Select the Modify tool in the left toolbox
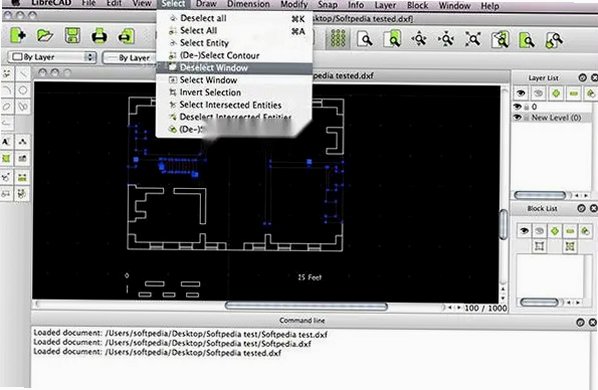598x390 pixels. pyautogui.click(x=7, y=177)
